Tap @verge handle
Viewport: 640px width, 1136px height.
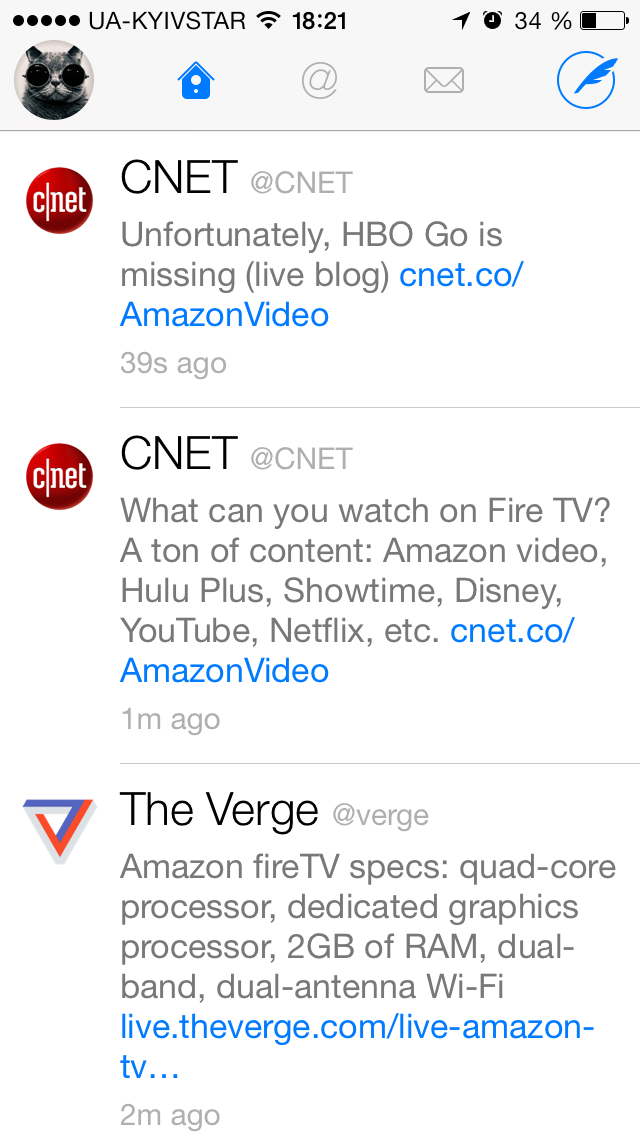(380, 816)
